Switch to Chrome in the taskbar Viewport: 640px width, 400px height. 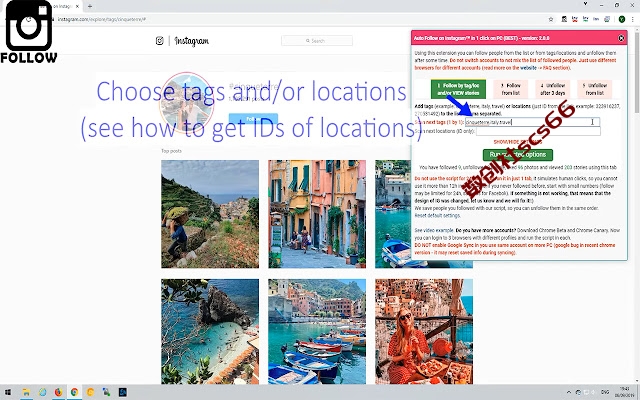[x=74, y=392]
